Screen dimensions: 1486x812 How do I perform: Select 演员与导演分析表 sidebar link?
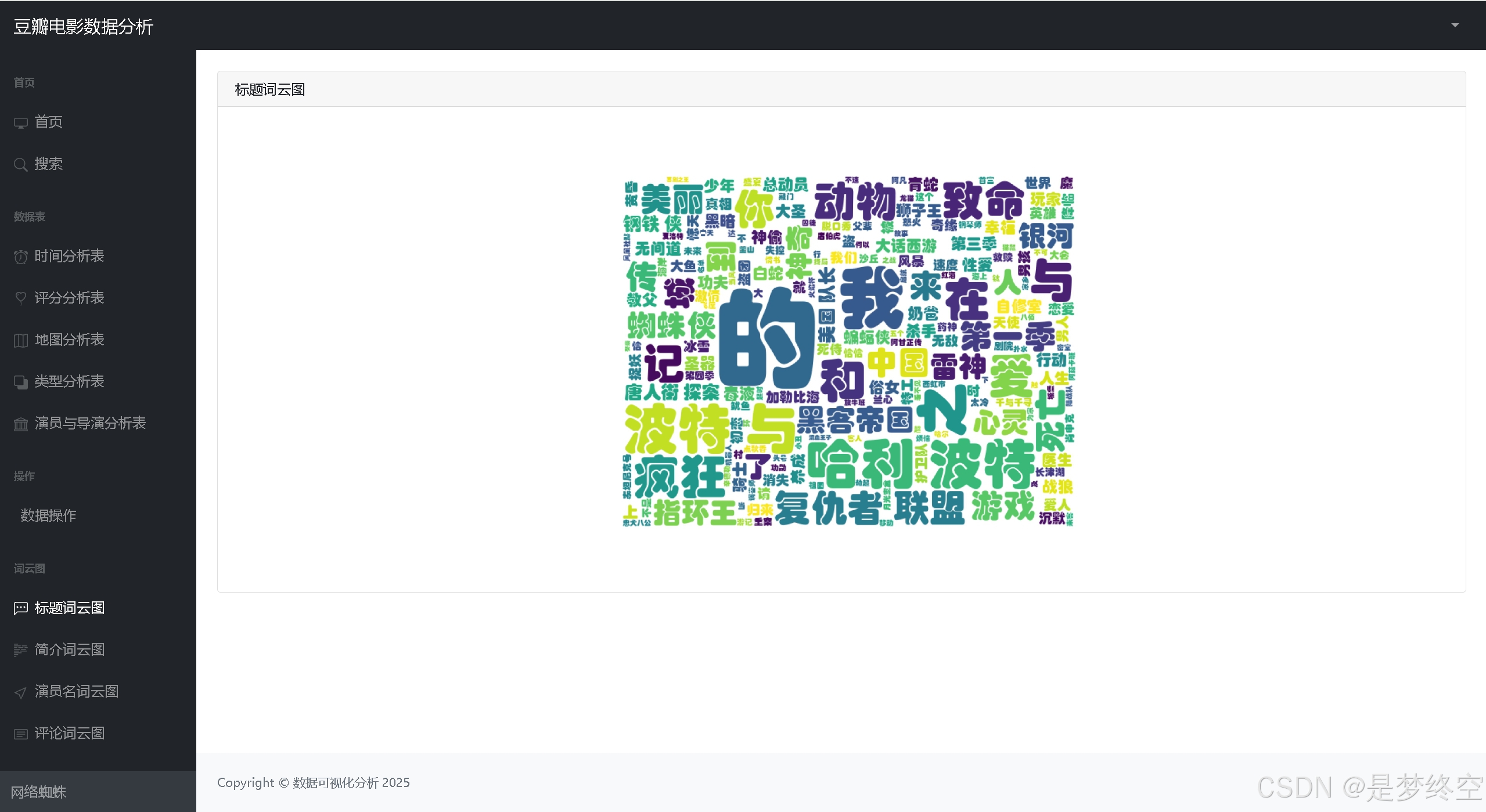(90, 423)
